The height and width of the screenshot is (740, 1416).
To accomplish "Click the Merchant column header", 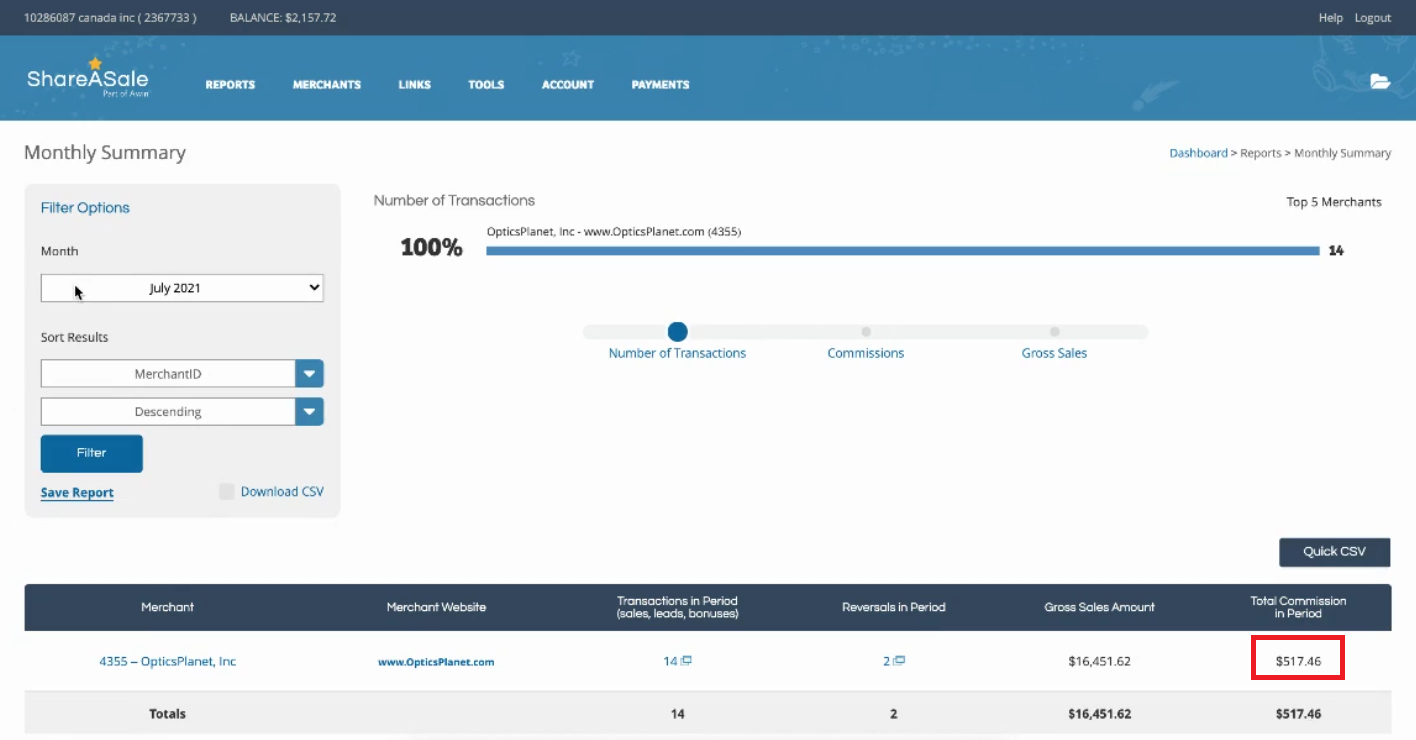I will click(x=168, y=607).
